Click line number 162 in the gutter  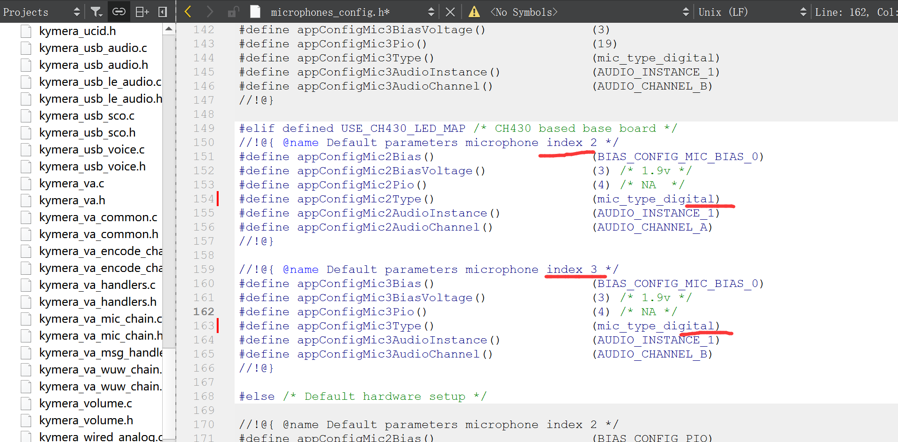[x=205, y=311]
